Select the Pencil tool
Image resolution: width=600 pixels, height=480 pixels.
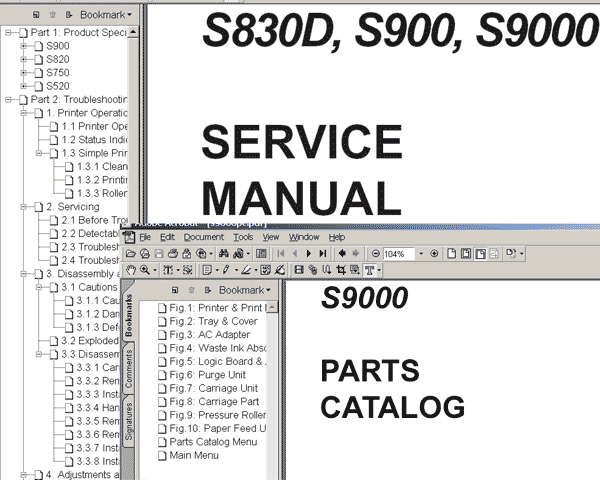(x=226, y=270)
